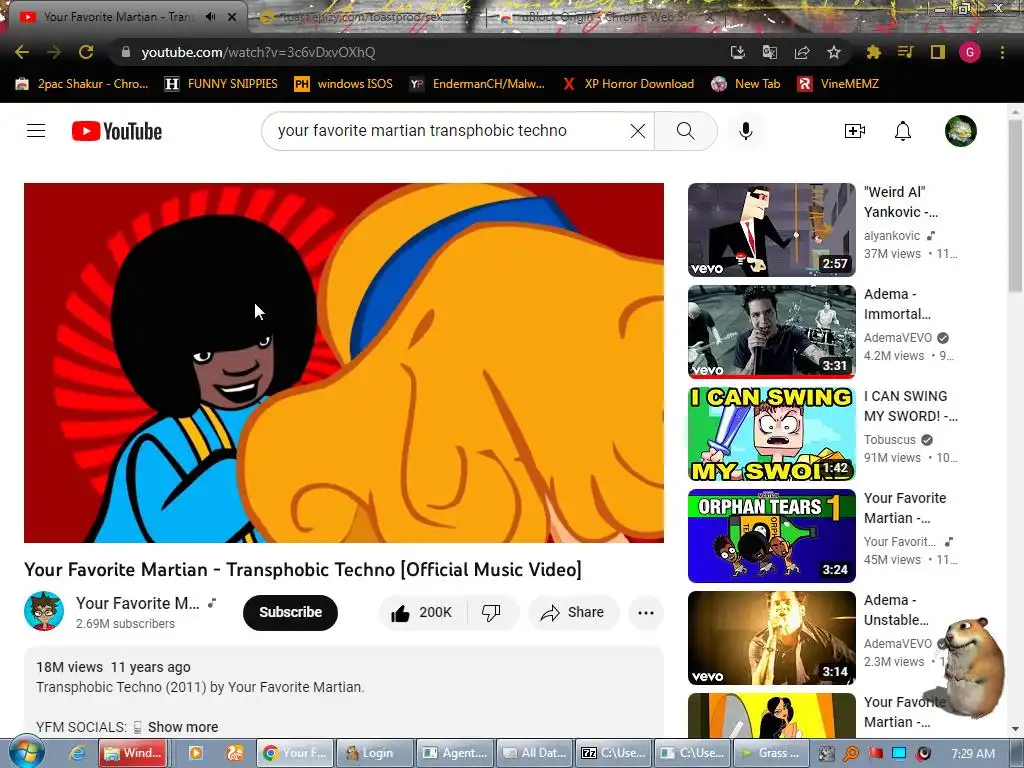
Task: Clear the search box with the X
Action: (638, 131)
